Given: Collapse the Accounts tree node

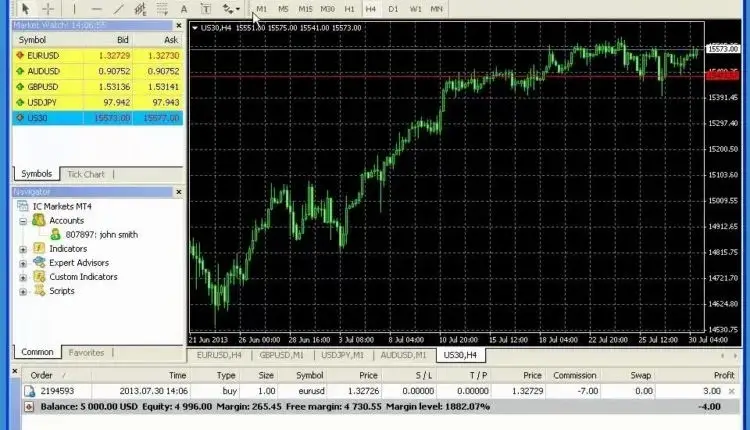Looking at the screenshot, I should click(23, 220).
